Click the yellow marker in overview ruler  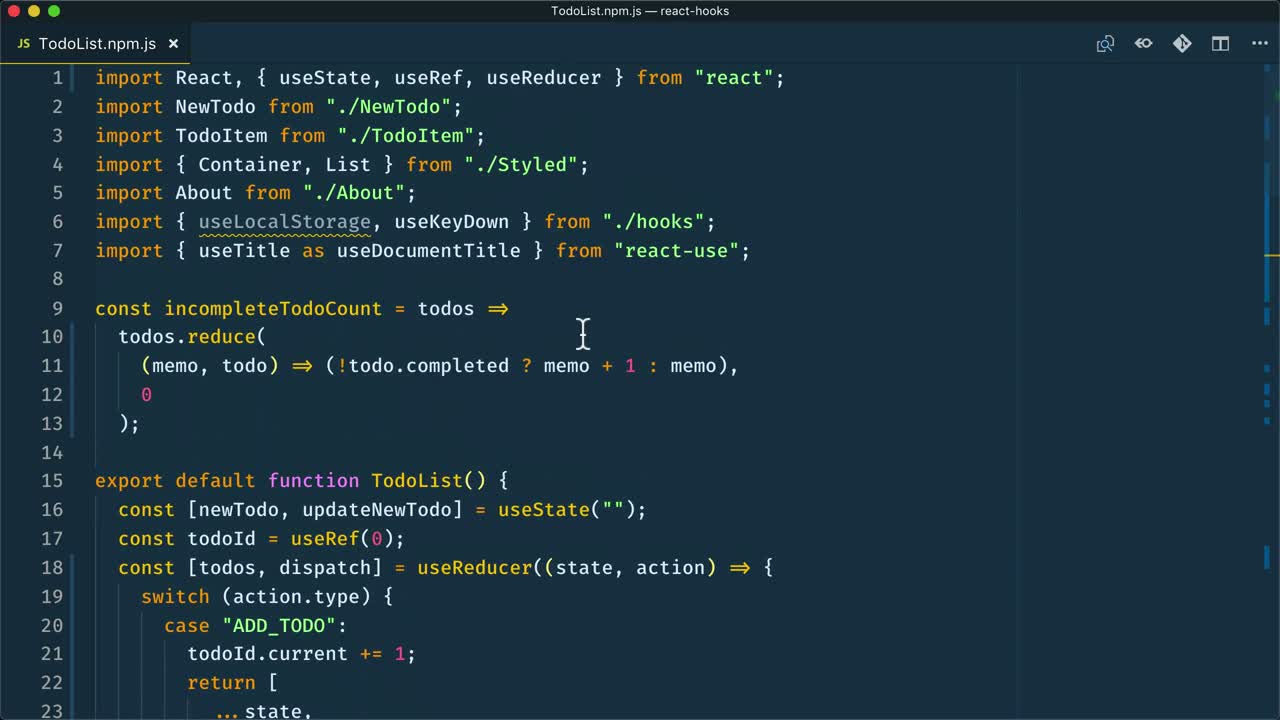1271,256
